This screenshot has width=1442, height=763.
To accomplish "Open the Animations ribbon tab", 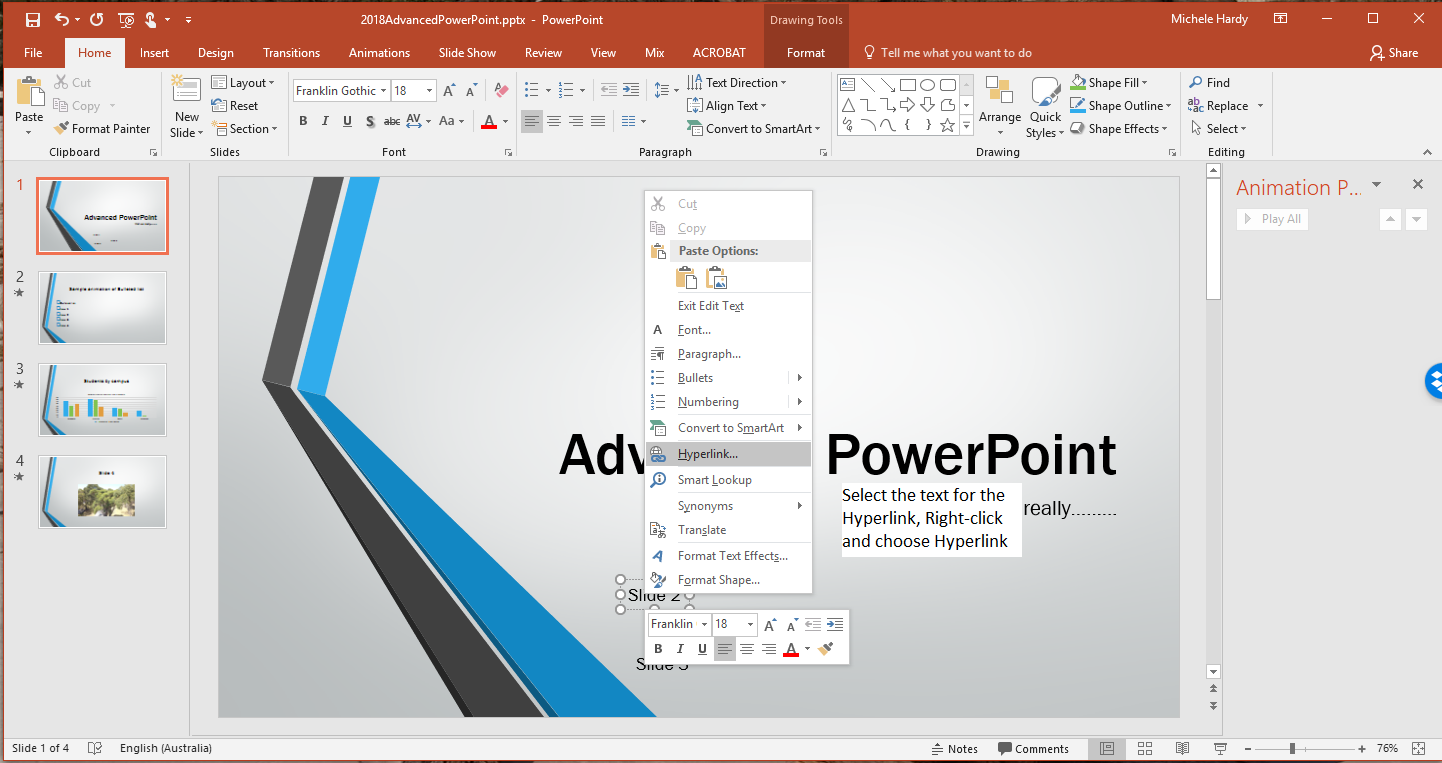I will (379, 53).
